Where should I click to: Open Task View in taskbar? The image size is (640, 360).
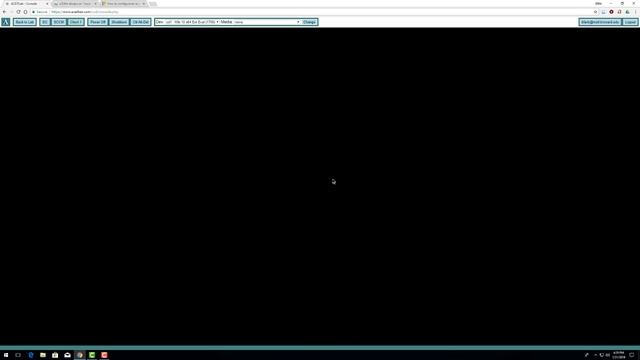pyautogui.click(x=18, y=355)
